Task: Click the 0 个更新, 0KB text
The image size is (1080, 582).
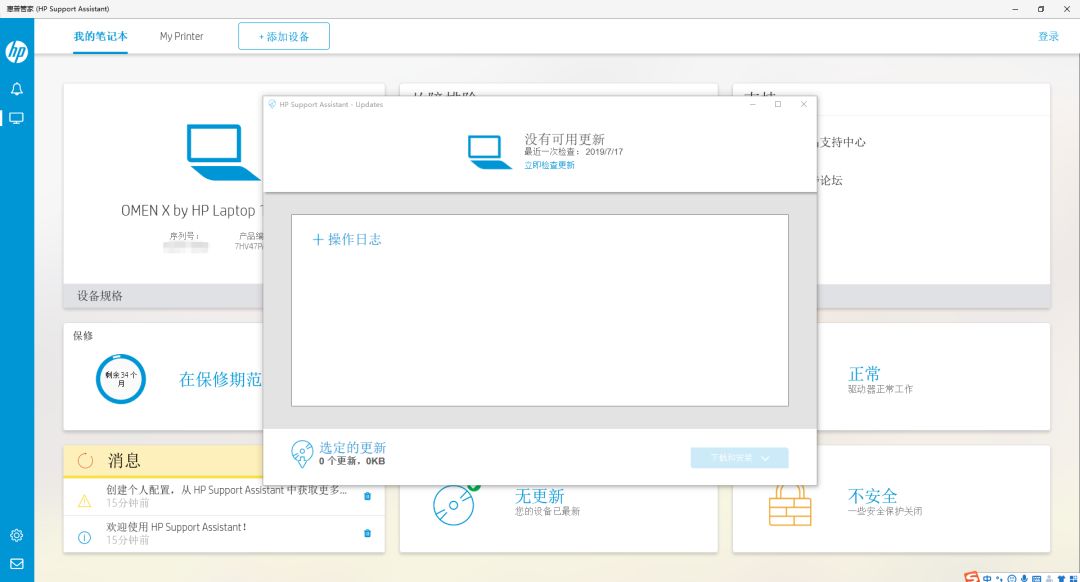Action: coord(351,461)
